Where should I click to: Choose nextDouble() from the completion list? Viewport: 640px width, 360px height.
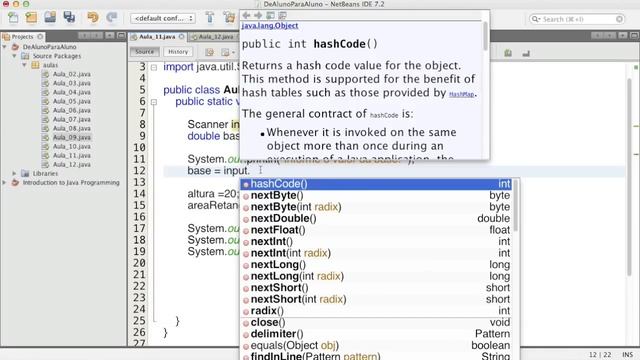click(377, 219)
